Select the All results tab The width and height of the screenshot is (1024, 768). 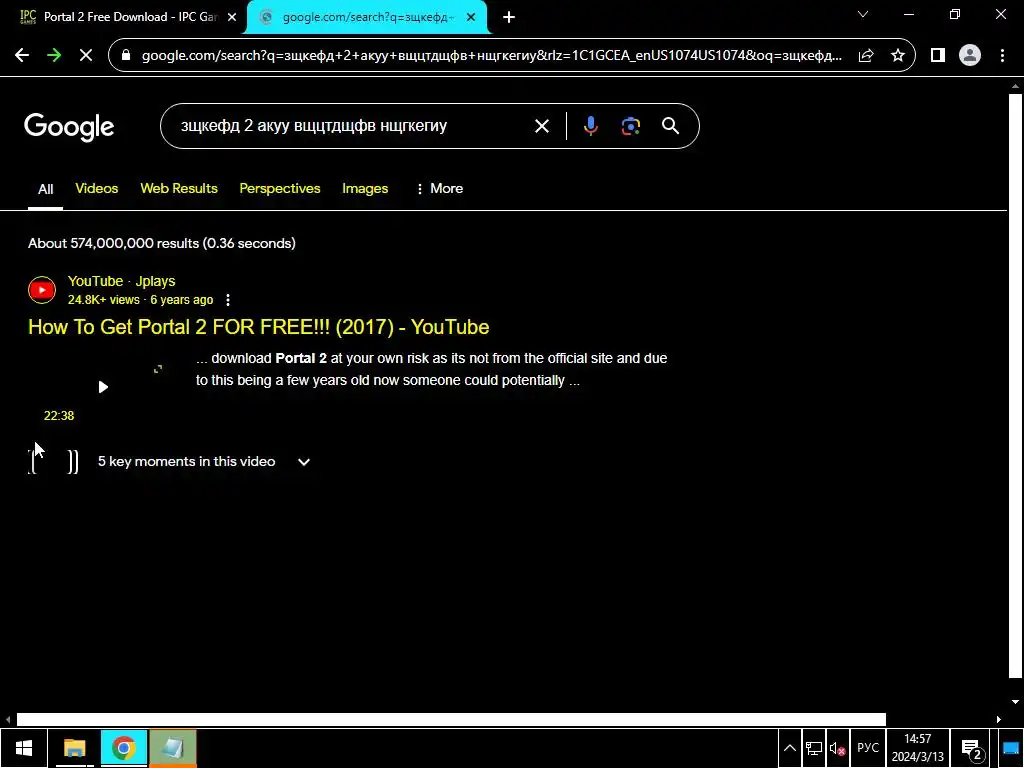(x=46, y=189)
